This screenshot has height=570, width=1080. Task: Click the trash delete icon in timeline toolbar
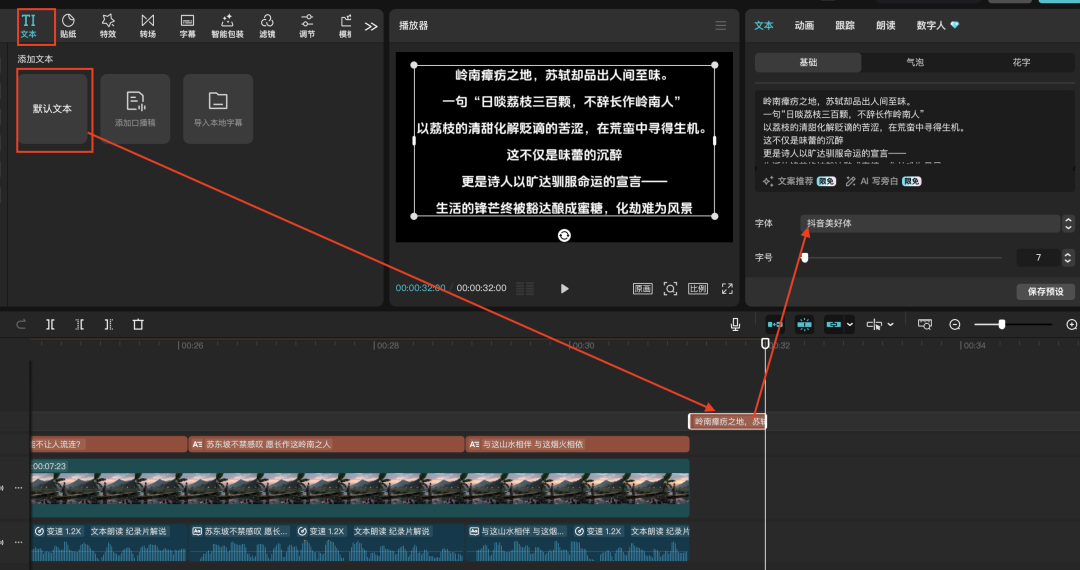138,324
